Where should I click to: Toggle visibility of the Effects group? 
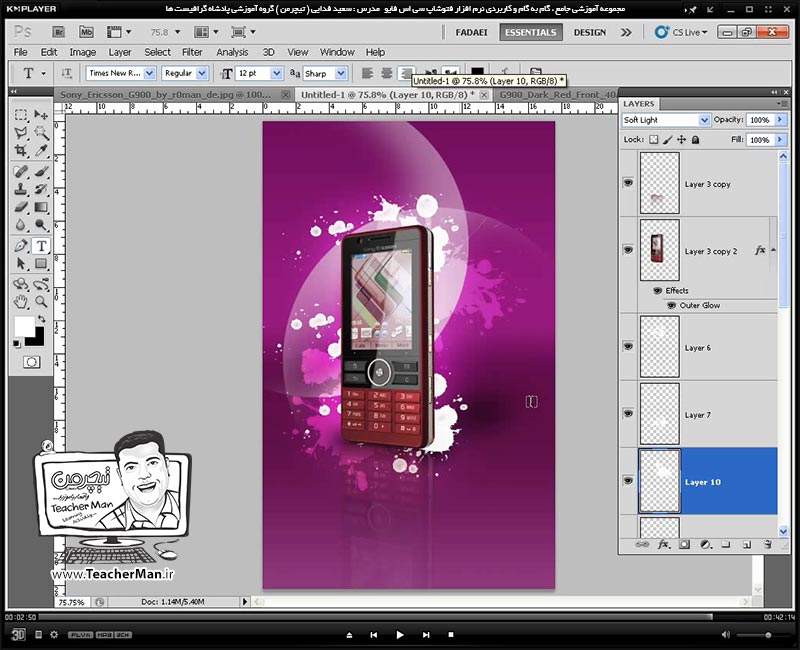click(658, 291)
